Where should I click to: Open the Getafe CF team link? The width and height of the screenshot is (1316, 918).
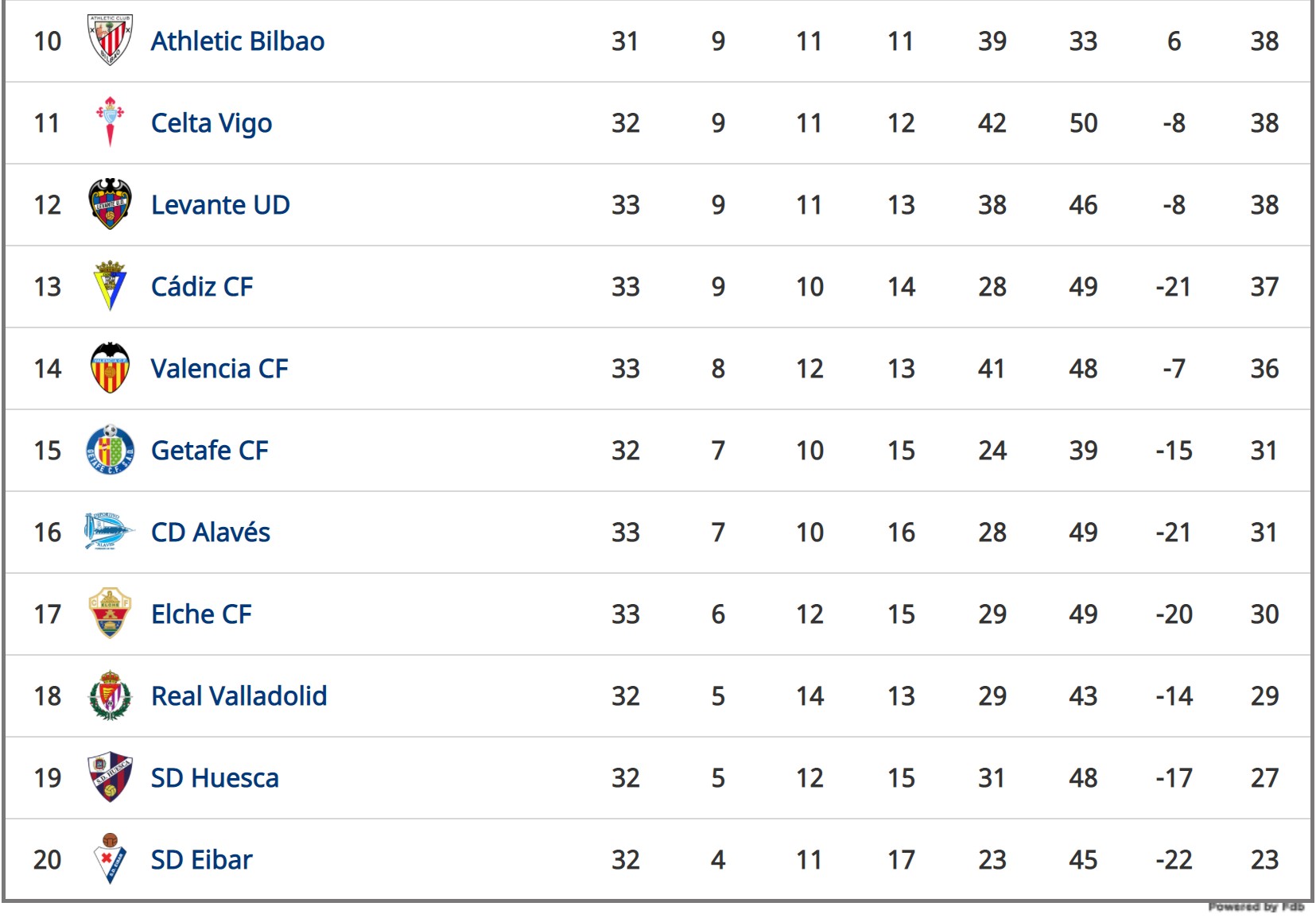210,451
